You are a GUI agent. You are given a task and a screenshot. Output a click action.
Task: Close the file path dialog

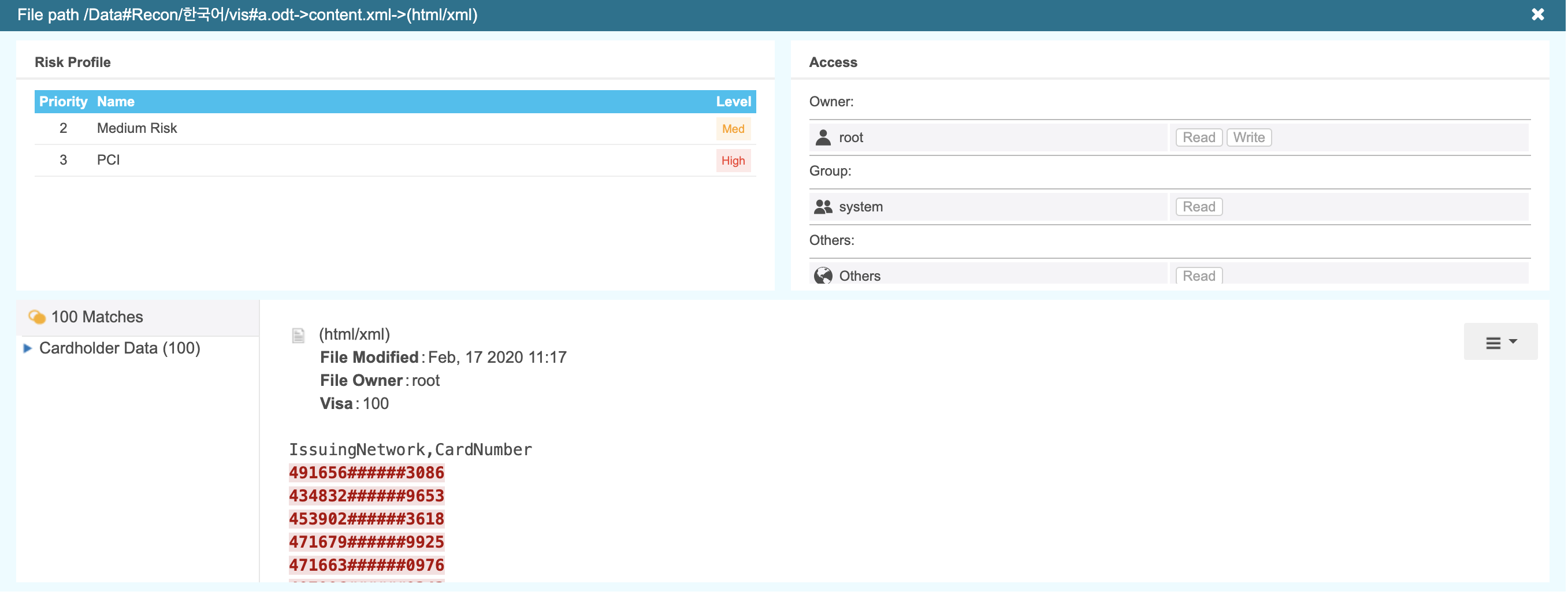[x=1537, y=14]
